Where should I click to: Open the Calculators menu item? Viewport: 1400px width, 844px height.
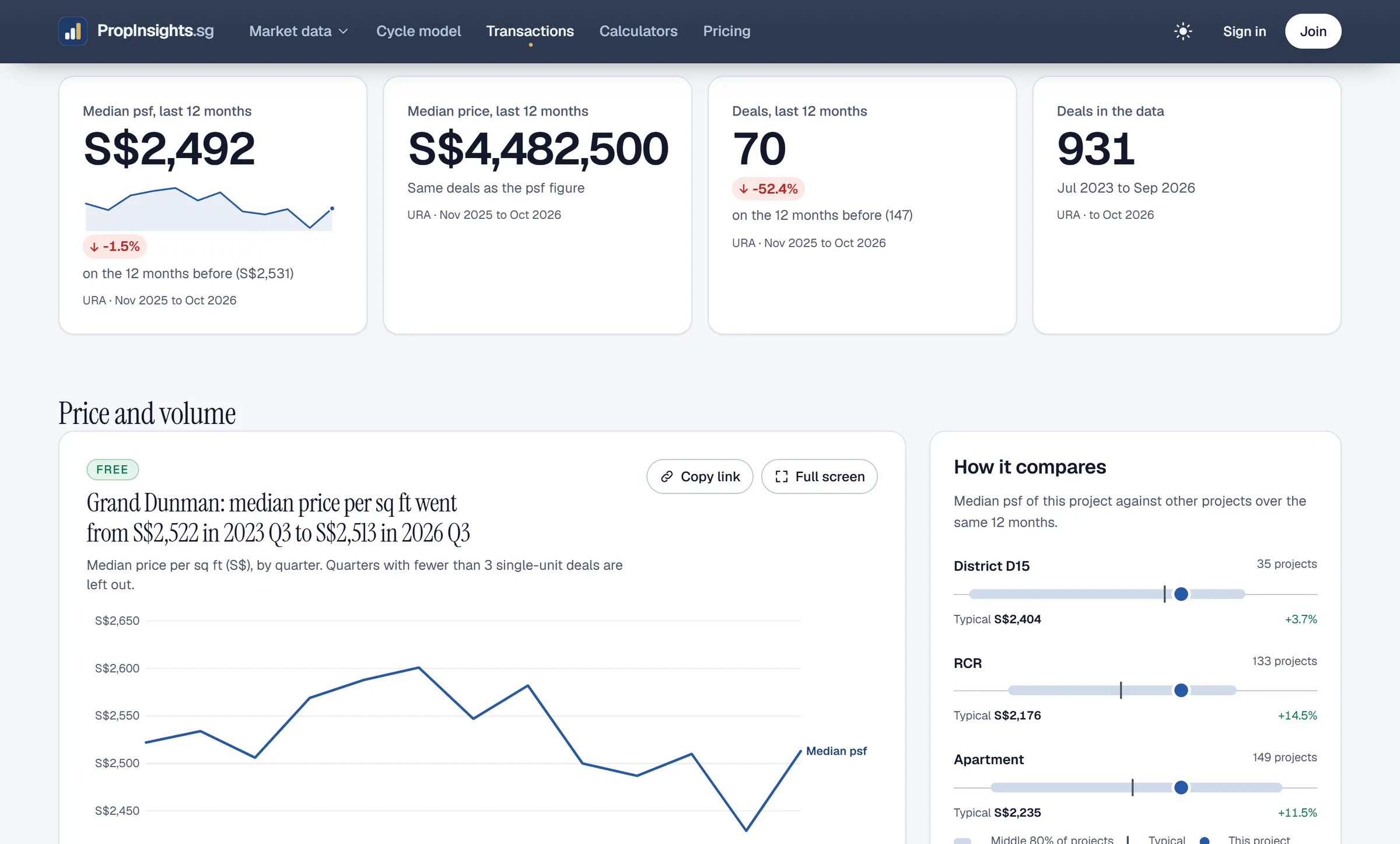tap(638, 31)
